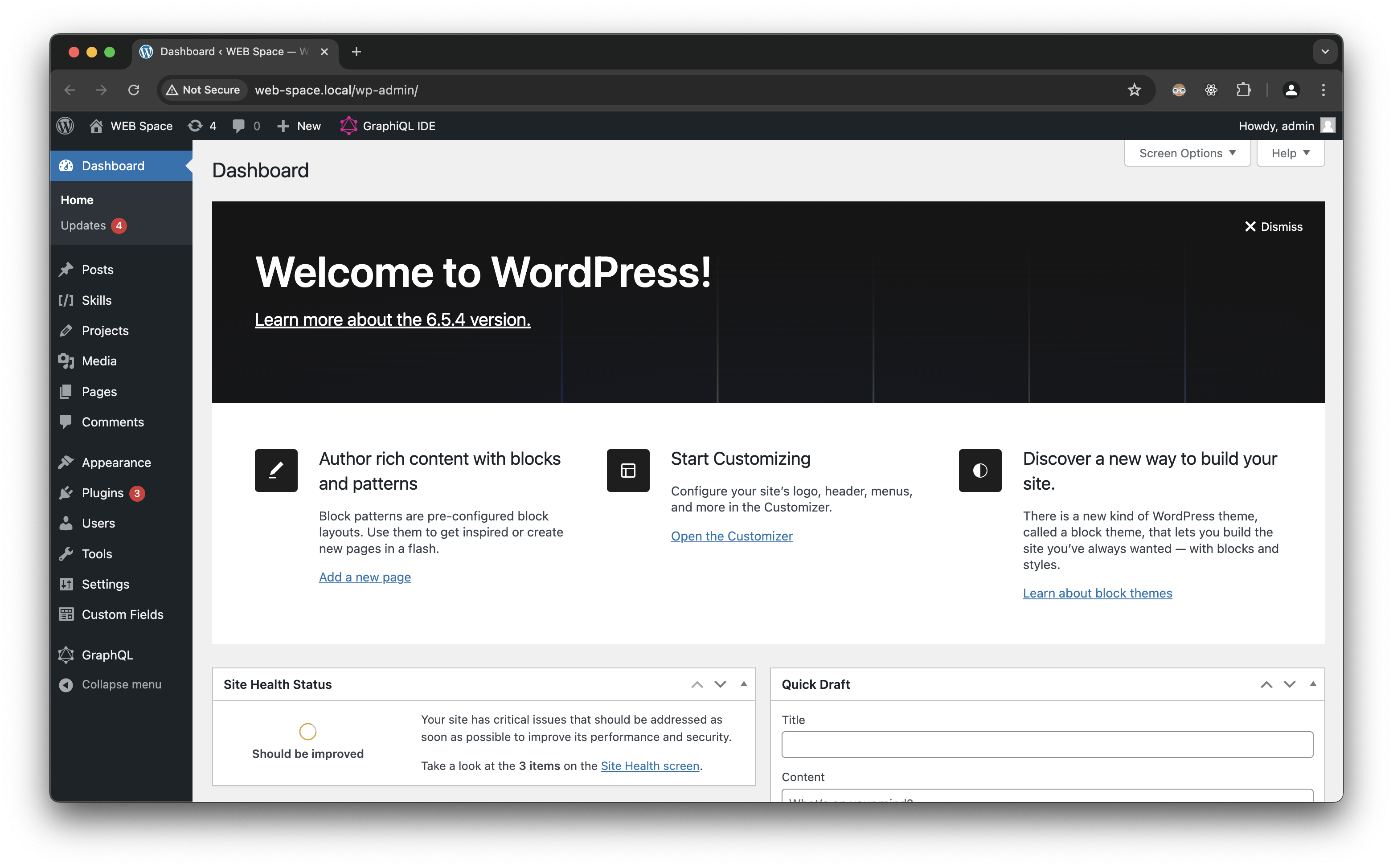This screenshot has width=1393, height=868.
Task: Open the Updates icon in the admin bar
Action: tap(196, 126)
